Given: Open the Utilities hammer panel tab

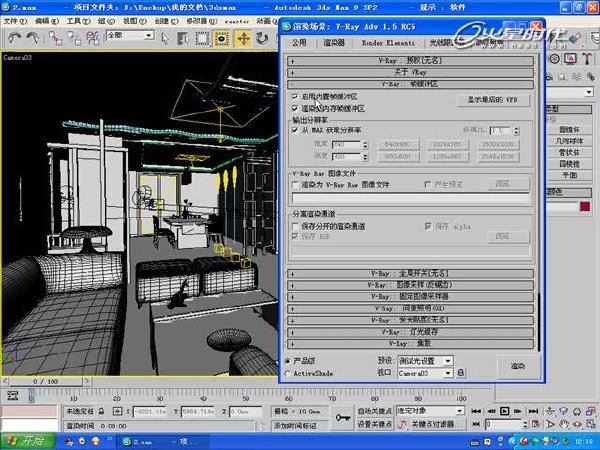Looking at the screenshot, I should [587, 59].
